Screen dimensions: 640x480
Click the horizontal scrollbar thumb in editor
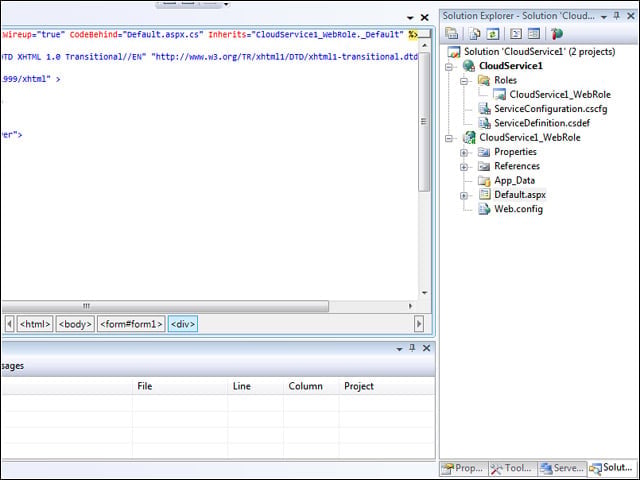pos(165,306)
